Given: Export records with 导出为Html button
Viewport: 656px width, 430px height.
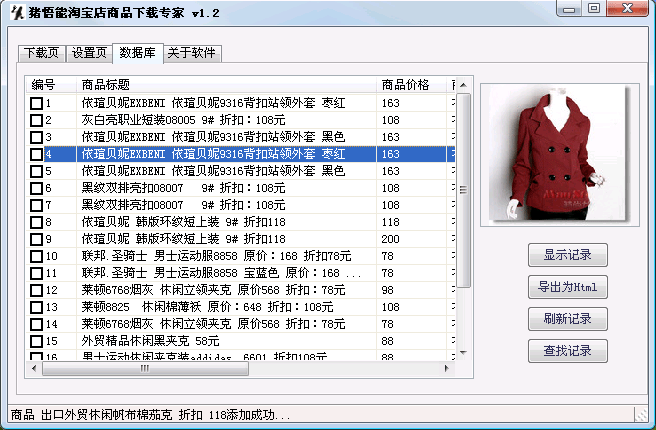Looking at the screenshot, I should click(x=568, y=287).
